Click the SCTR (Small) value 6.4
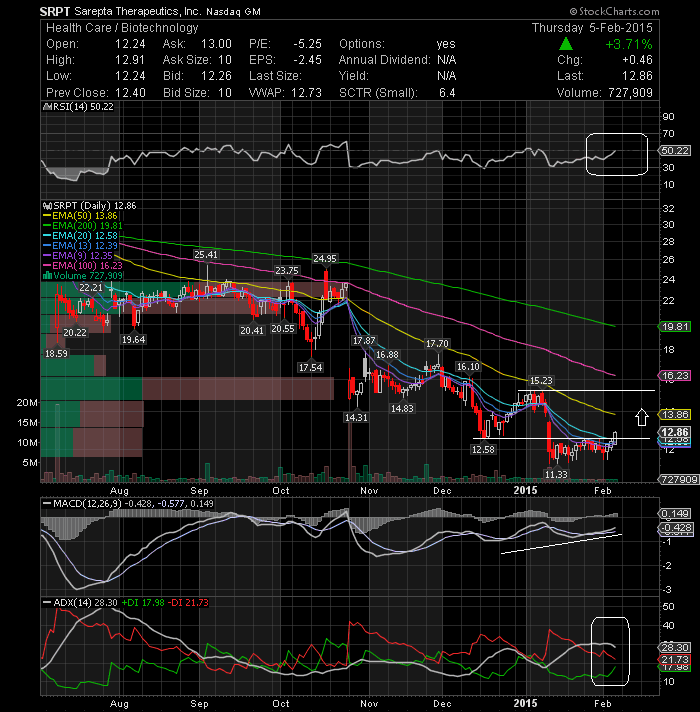This screenshot has width=700, height=712. click(447, 93)
